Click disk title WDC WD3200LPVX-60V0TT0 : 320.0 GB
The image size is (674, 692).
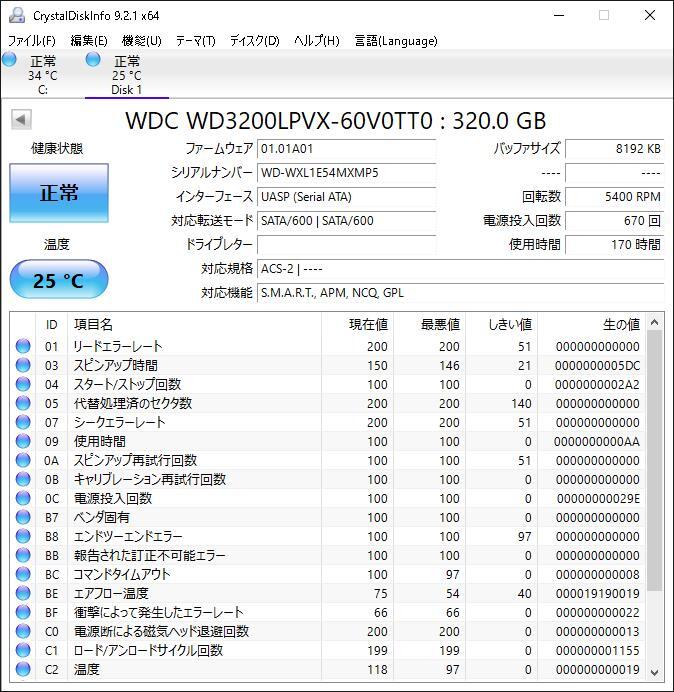(x=335, y=120)
